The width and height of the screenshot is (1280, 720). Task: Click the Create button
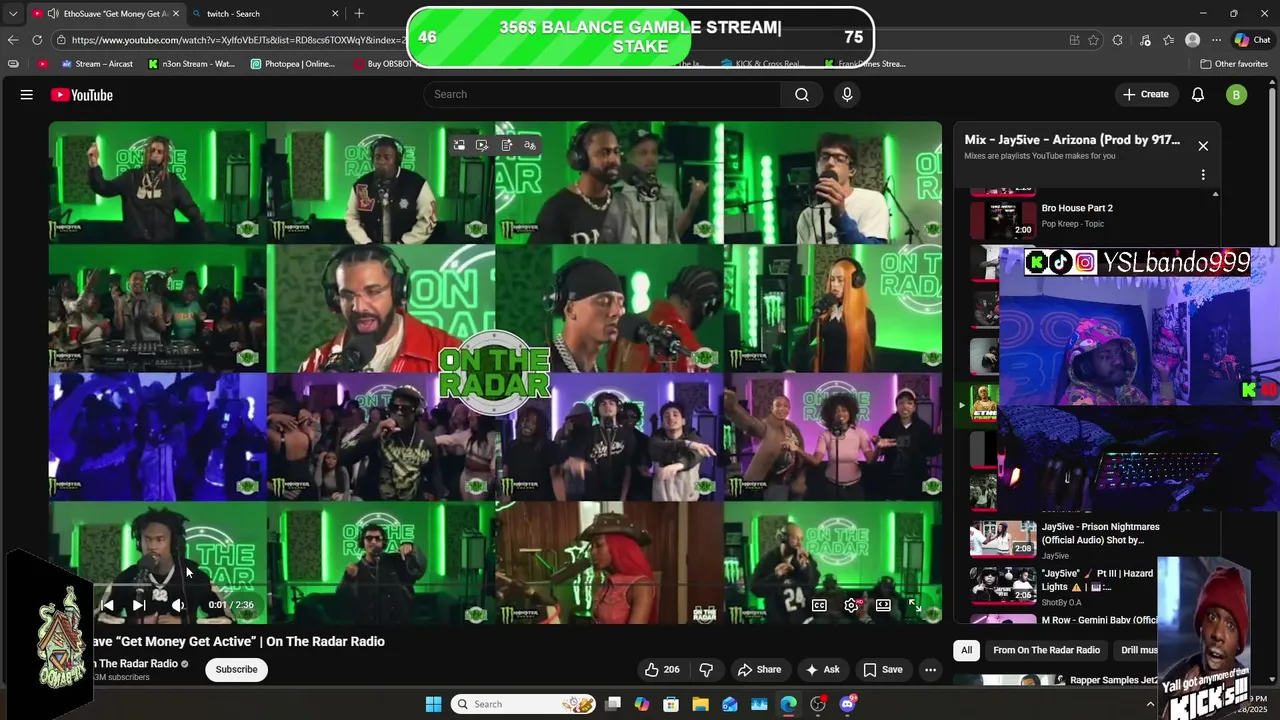click(x=1146, y=94)
